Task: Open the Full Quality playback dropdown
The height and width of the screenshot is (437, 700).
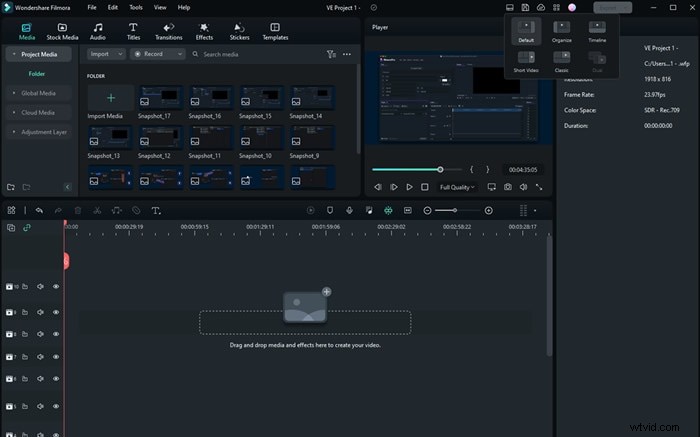Action: pyautogui.click(x=457, y=187)
